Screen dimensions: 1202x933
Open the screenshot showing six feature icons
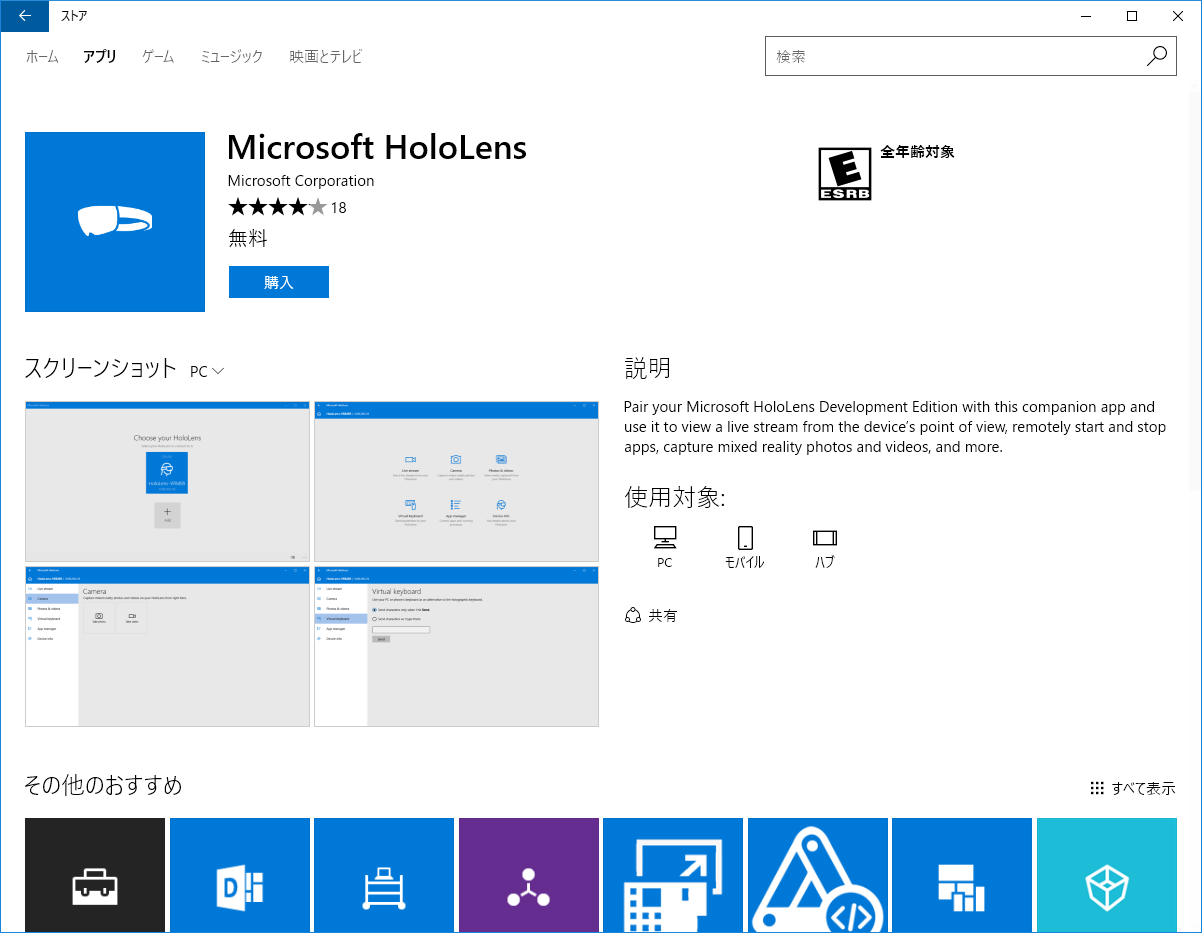(x=456, y=482)
